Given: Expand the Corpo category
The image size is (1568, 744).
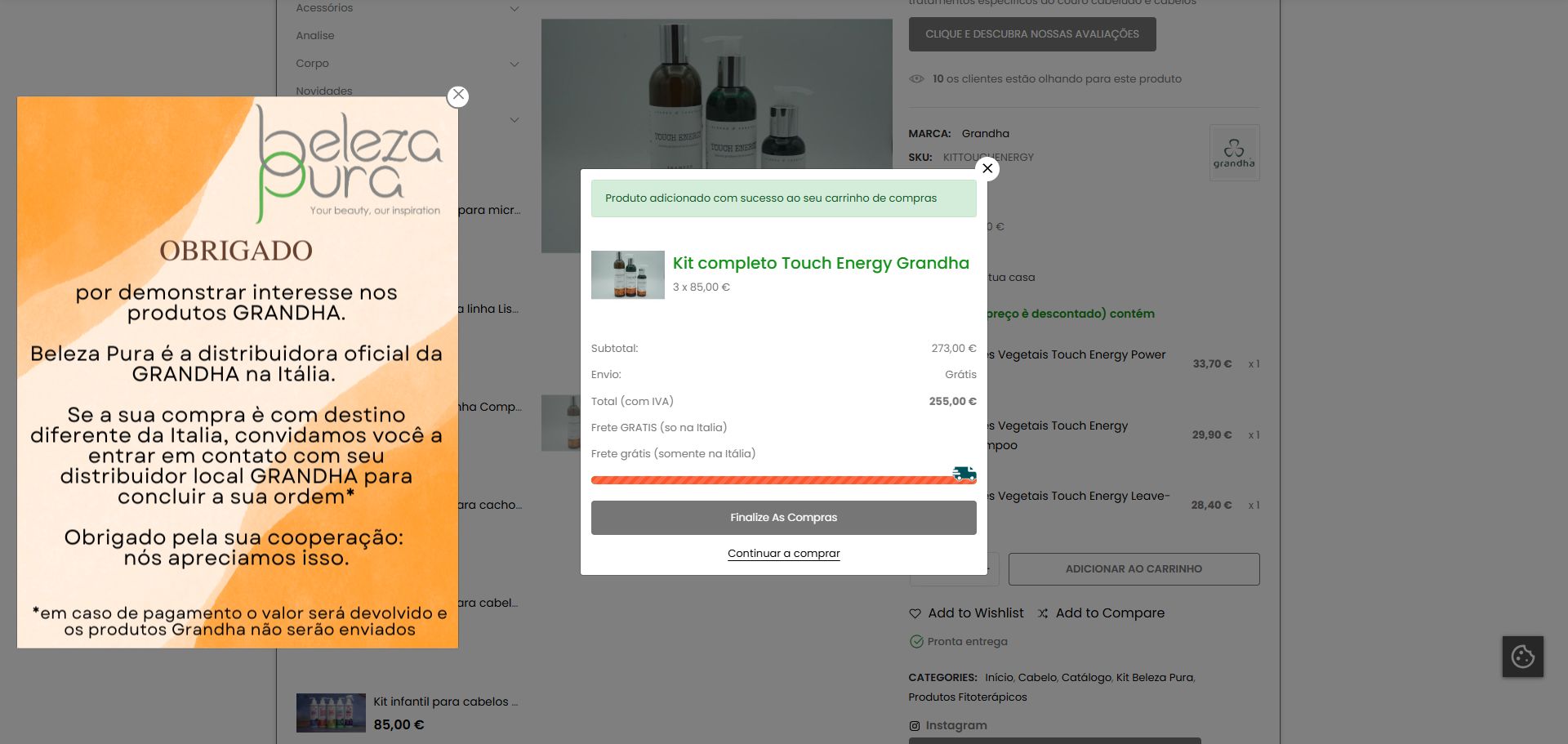Looking at the screenshot, I should coord(514,64).
